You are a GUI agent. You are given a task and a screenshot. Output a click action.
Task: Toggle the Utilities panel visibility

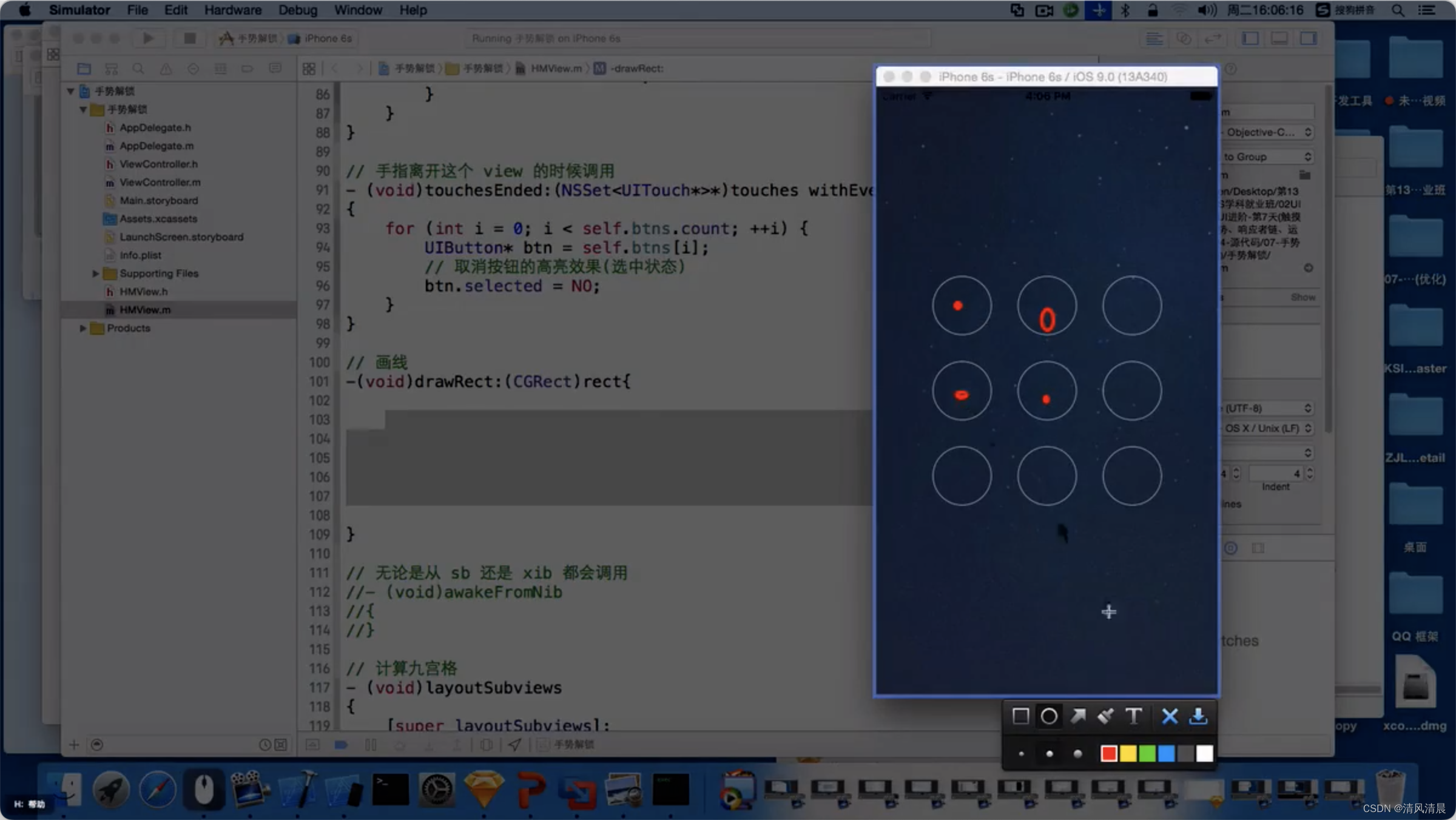(1309, 38)
